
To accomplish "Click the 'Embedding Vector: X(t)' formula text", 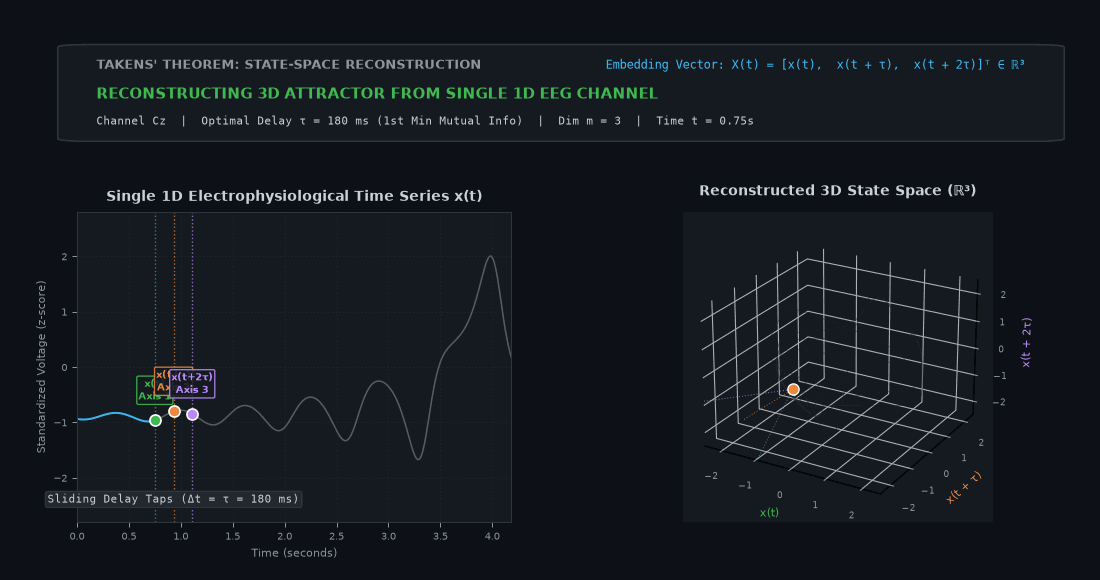I will tap(815, 65).
